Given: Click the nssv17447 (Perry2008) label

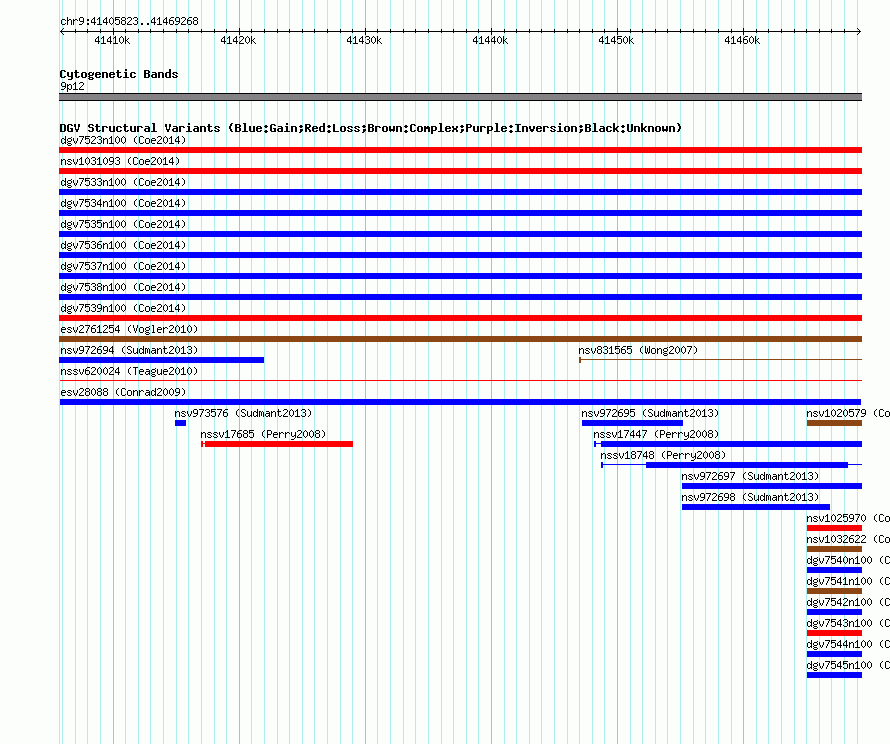Looking at the screenshot, I should point(656,434).
